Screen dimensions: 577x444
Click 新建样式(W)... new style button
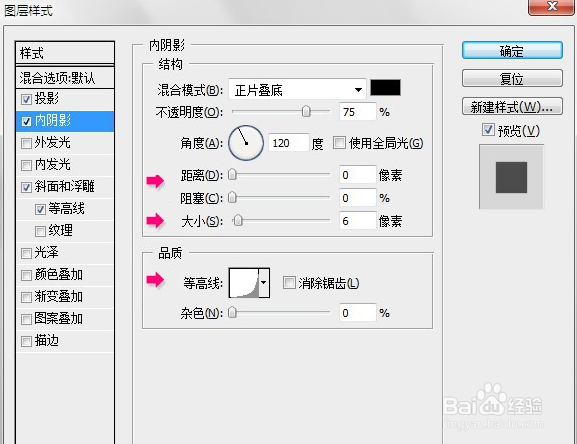512,107
